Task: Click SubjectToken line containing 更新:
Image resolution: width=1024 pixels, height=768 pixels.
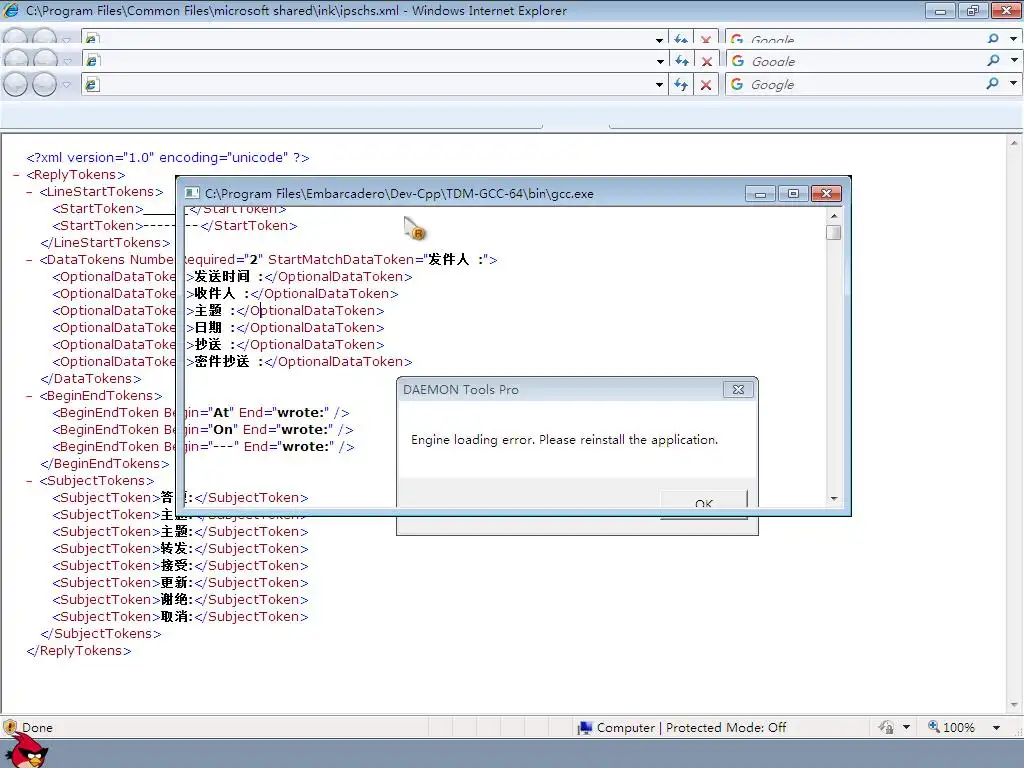Action: click(180, 583)
